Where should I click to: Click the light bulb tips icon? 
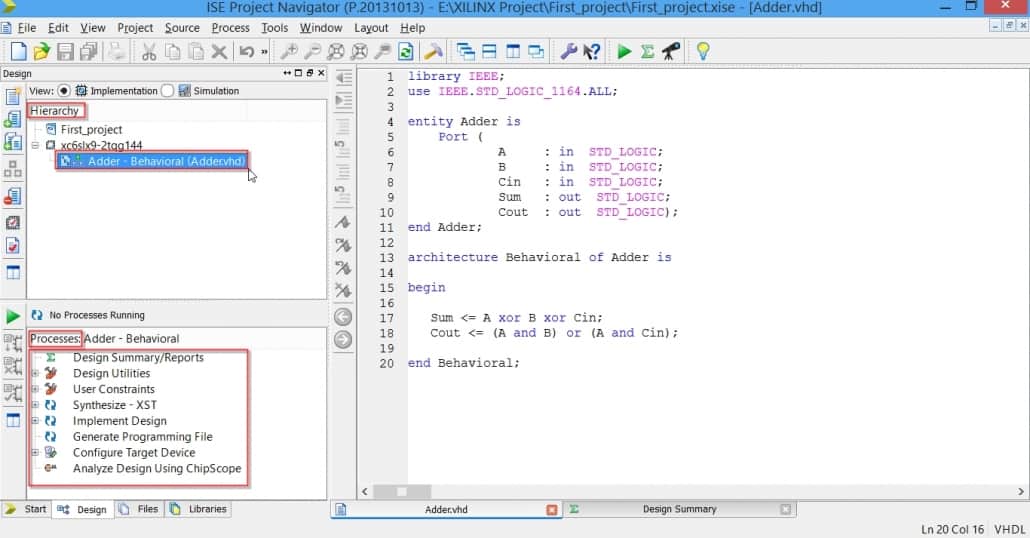[x=703, y=51]
